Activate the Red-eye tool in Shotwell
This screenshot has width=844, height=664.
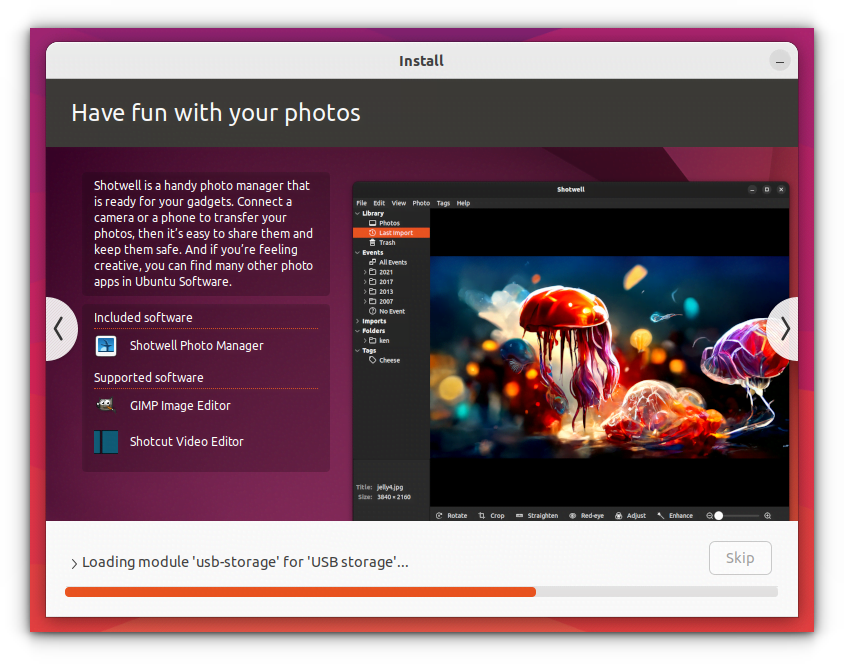pyautogui.click(x=586, y=515)
